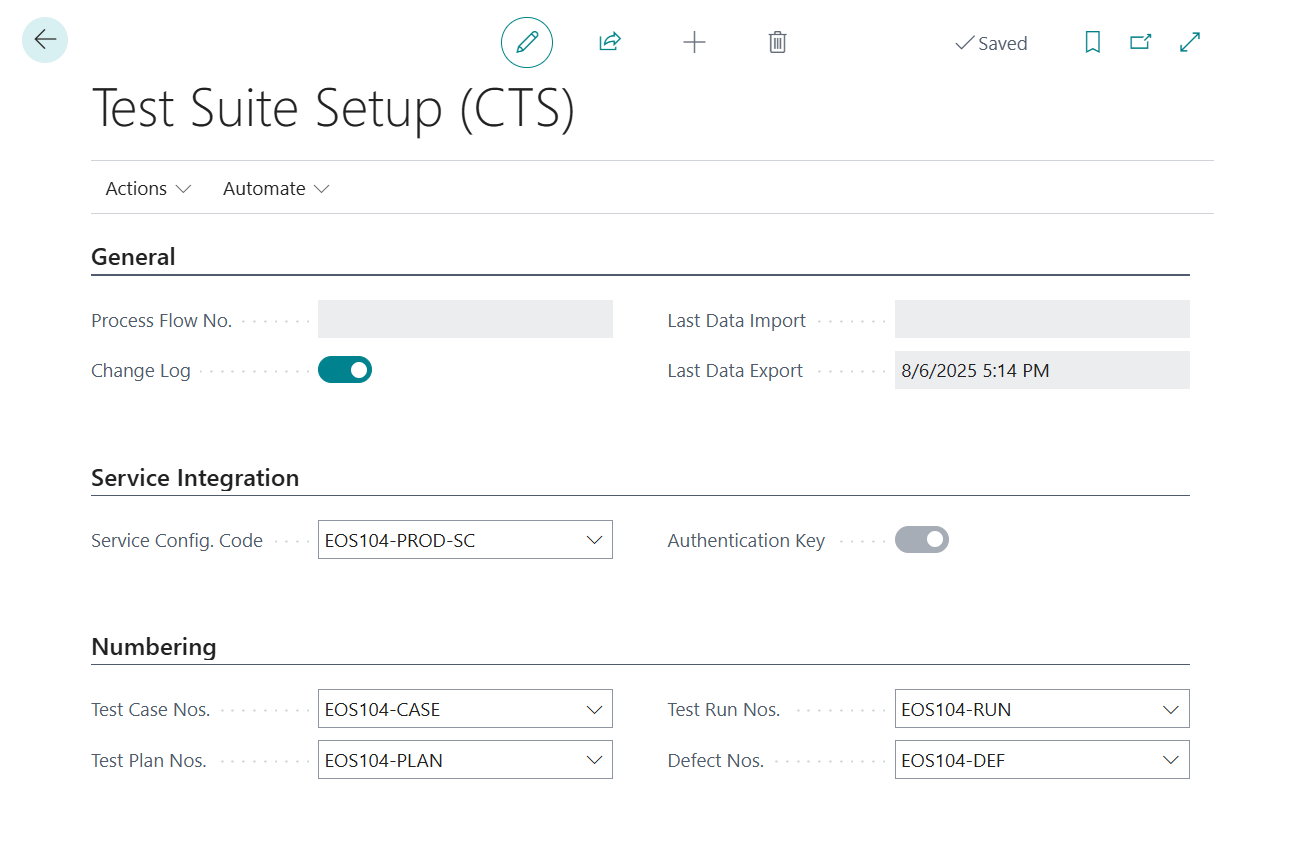
Task: Click the Last Data Export date value
Action: (x=975, y=370)
